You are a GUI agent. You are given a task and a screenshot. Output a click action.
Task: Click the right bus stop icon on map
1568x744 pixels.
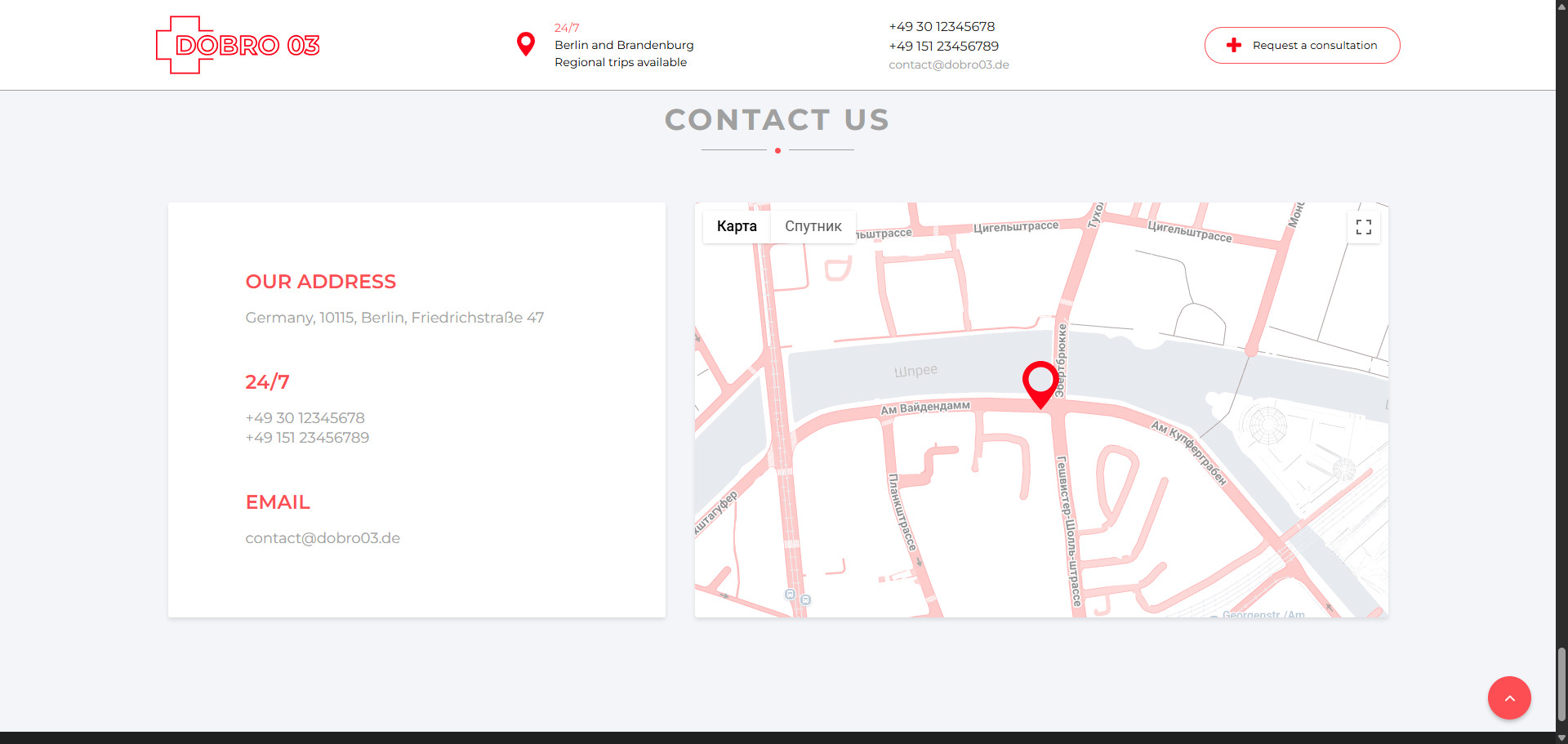pos(806,600)
